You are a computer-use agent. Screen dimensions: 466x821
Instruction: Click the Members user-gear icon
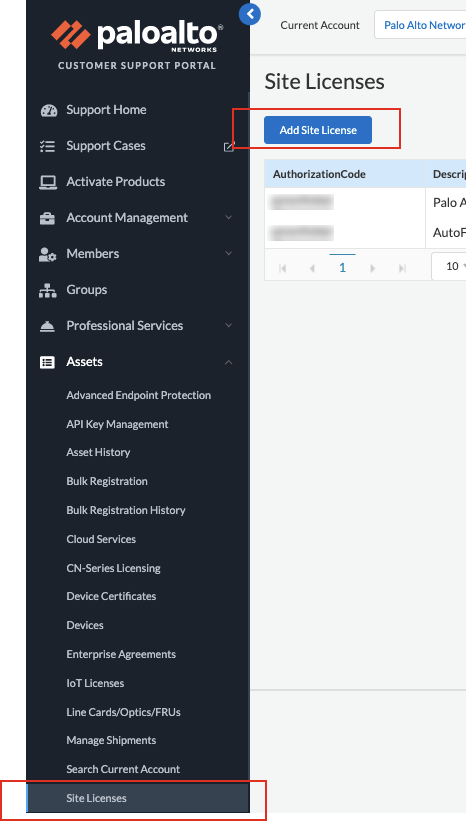[48, 254]
